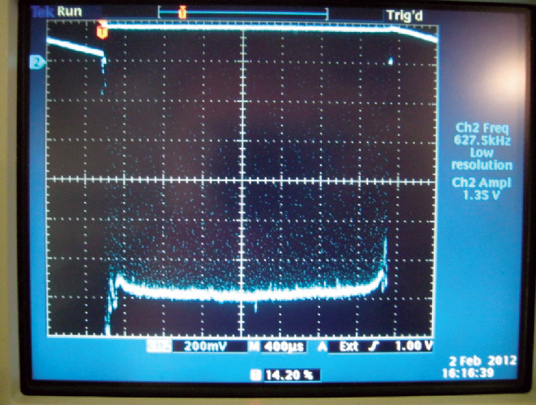Select the A trigger type label

coord(322,347)
